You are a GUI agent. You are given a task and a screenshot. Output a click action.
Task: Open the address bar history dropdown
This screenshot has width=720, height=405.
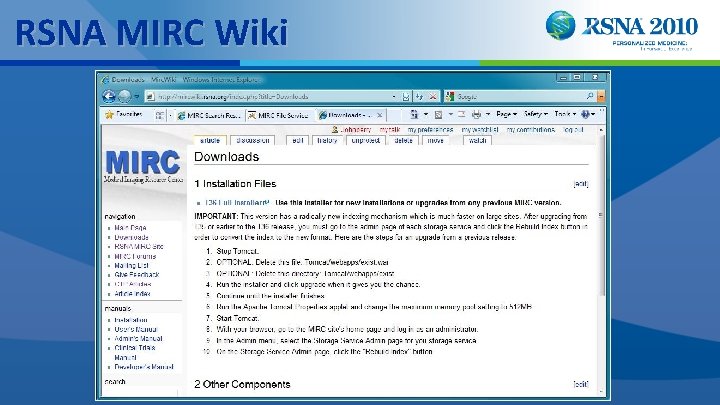pyautogui.click(x=394, y=96)
